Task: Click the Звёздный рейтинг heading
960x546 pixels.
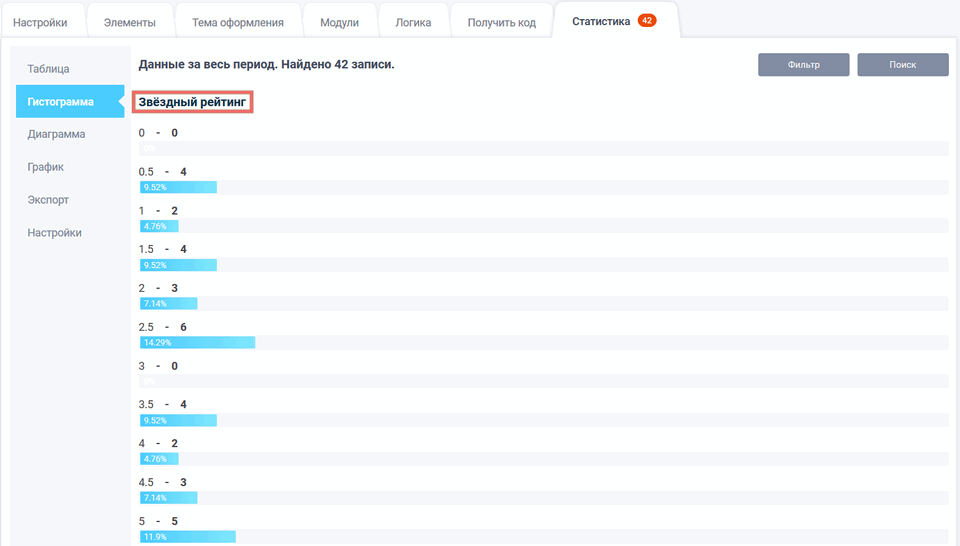Action: (x=192, y=102)
